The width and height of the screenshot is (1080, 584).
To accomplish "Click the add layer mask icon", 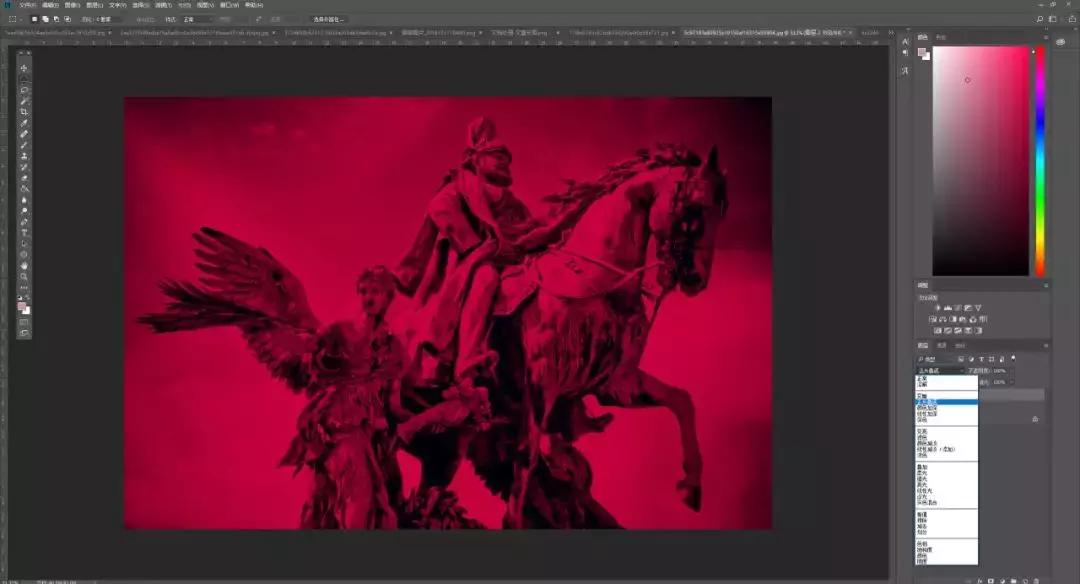I will click(x=991, y=581).
